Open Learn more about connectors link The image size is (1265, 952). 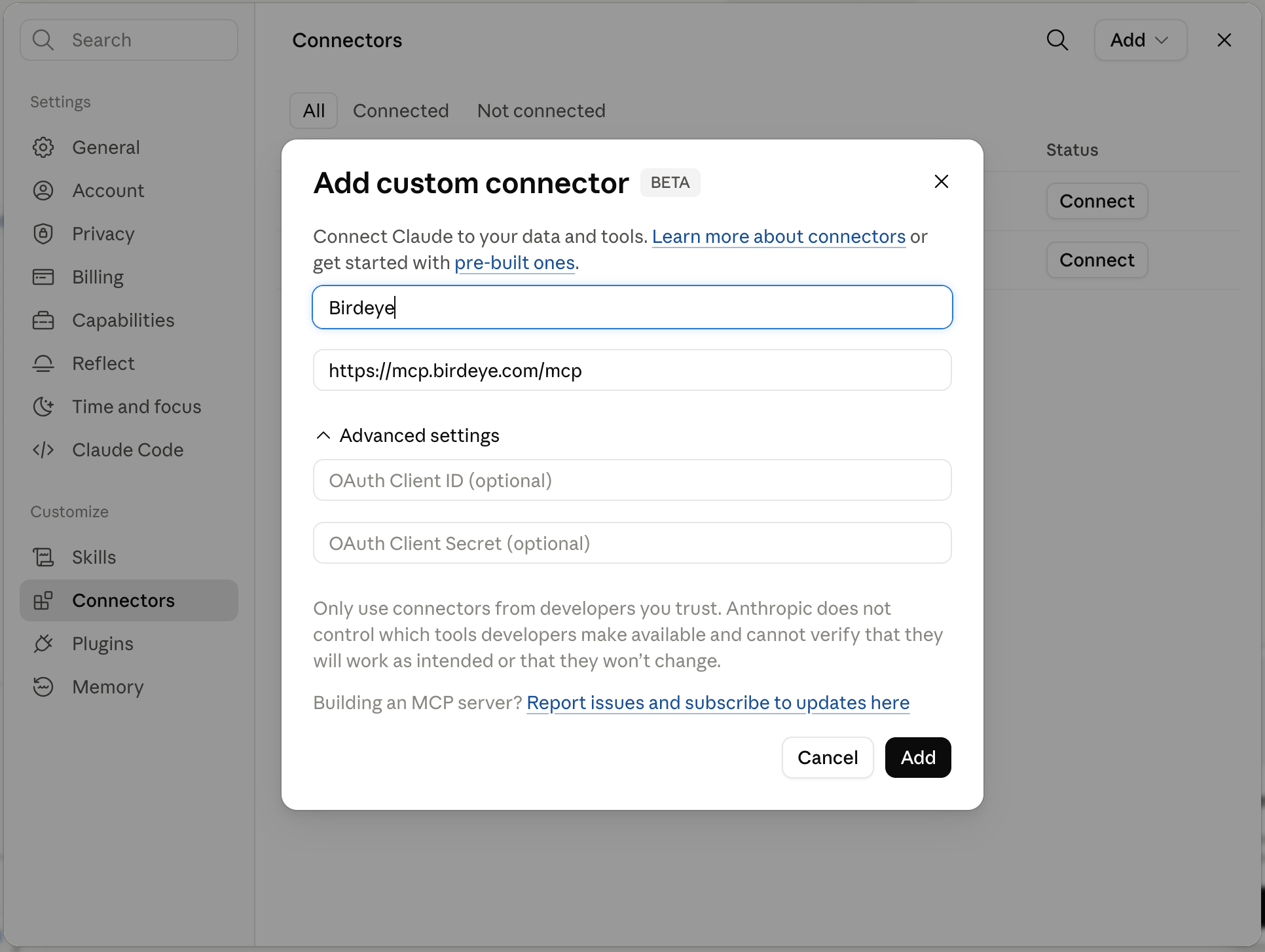779,236
